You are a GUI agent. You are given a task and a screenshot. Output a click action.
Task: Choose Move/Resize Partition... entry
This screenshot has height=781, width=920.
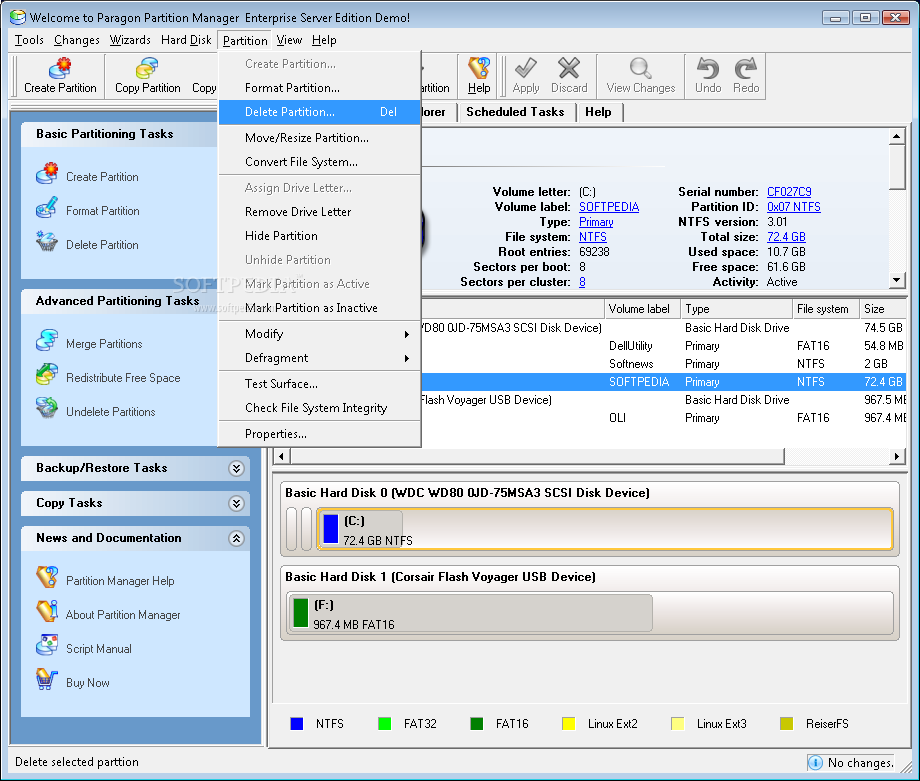320,138
